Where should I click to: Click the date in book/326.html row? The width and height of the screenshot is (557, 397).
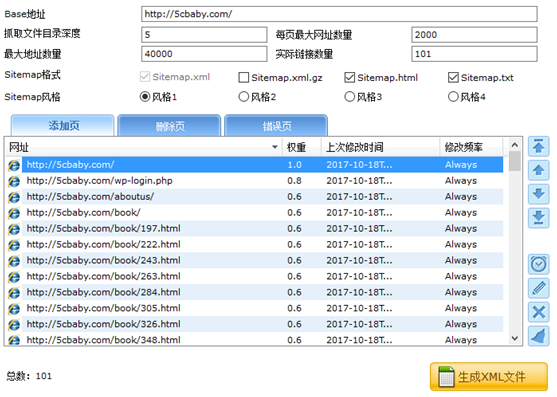pyautogui.click(x=359, y=324)
